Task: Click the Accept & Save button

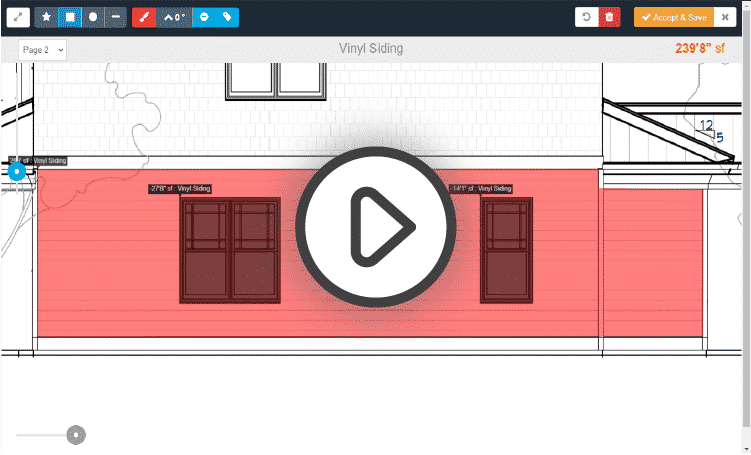Action: click(x=673, y=17)
